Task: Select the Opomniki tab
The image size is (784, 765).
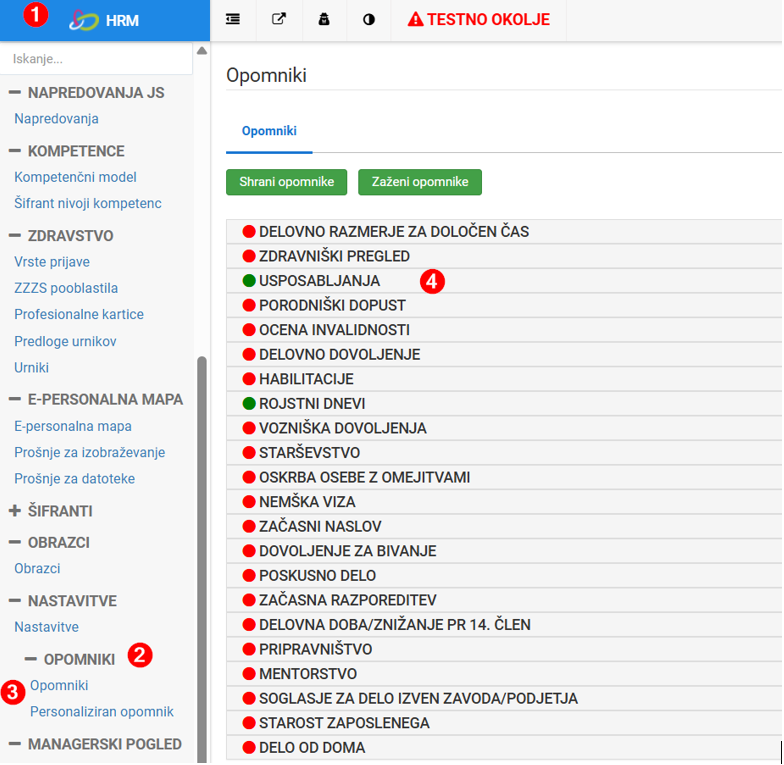Action: point(269,131)
